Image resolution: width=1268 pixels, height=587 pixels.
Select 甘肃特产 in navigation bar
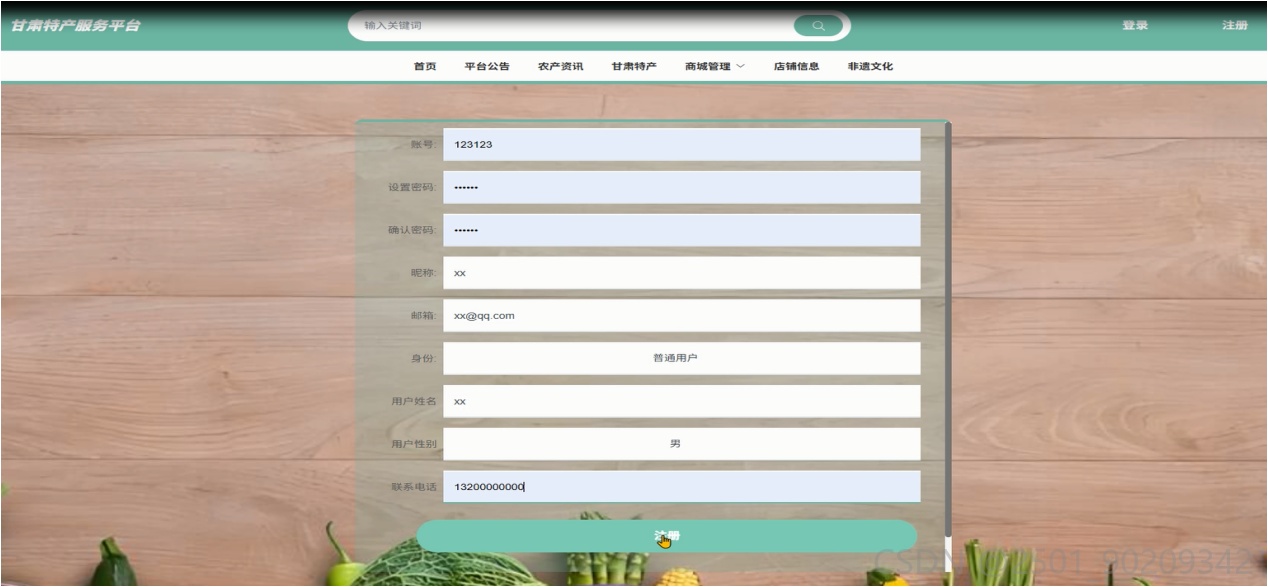point(634,67)
